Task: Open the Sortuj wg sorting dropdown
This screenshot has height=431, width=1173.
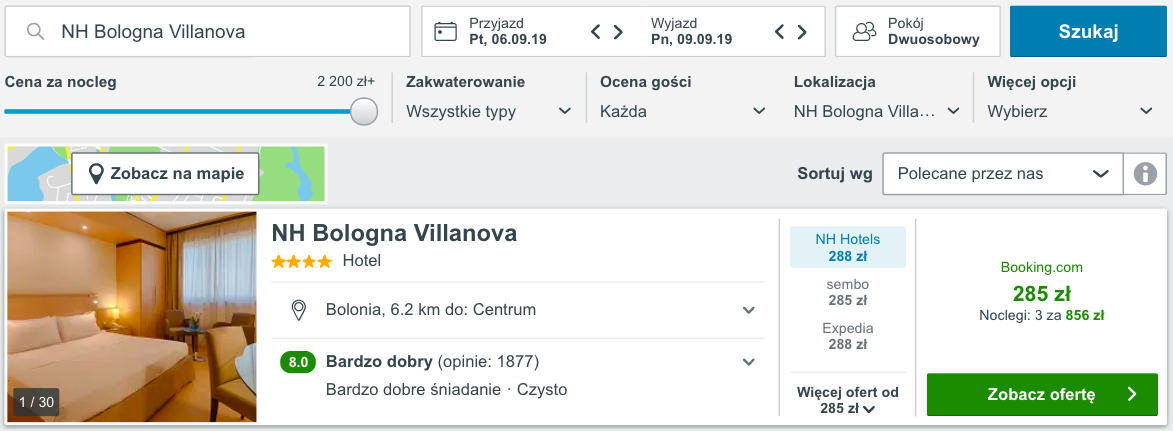Action: click(1002, 174)
